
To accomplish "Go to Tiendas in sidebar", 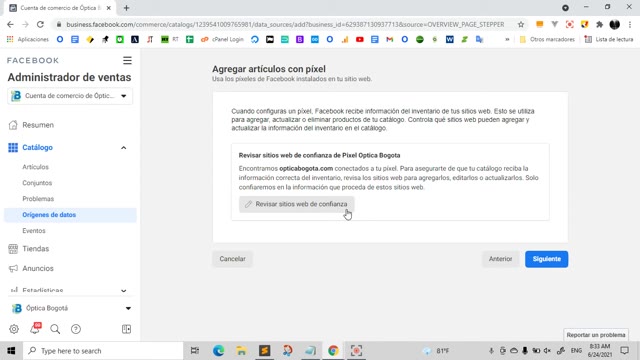I will click(x=35, y=249).
